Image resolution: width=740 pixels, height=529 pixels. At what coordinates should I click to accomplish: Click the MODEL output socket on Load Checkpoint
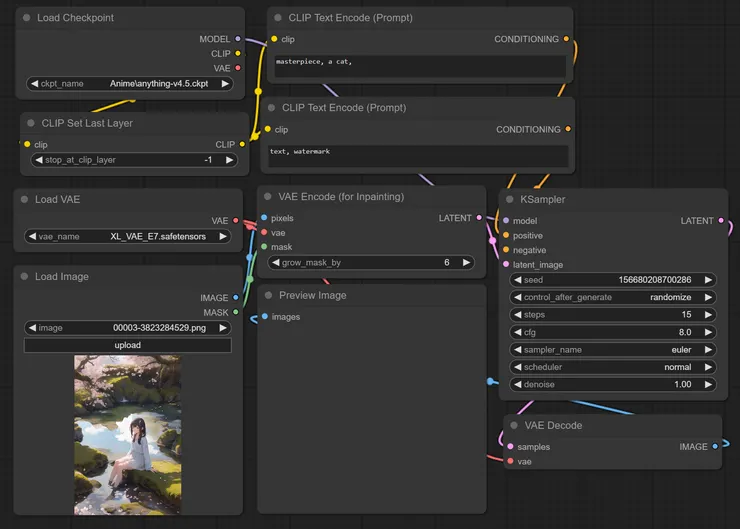tap(237, 39)
